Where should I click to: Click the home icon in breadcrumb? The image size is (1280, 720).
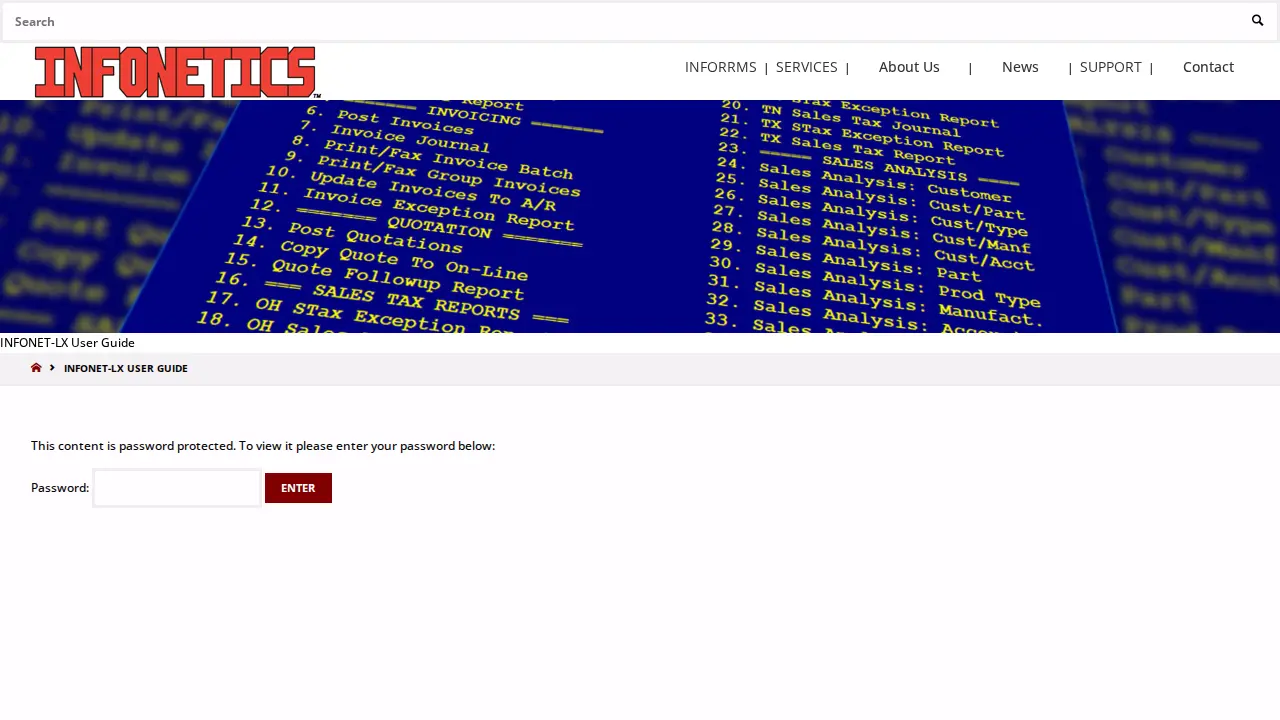click(x=36, y=368)
